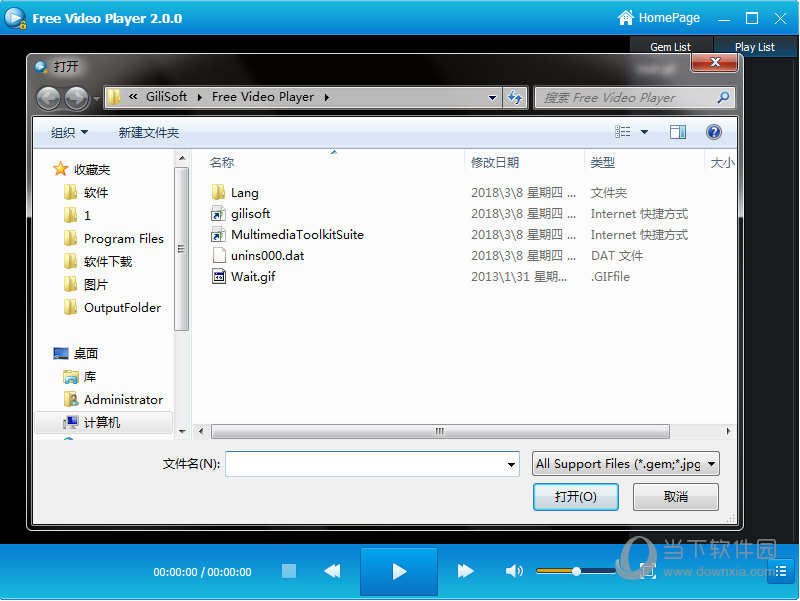Expand the address bar history dropdown

pyautogui.click(x=492, y=97)
